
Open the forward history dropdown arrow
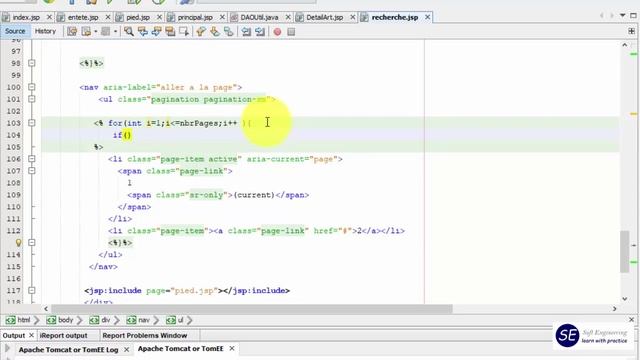tap(116, 31)
